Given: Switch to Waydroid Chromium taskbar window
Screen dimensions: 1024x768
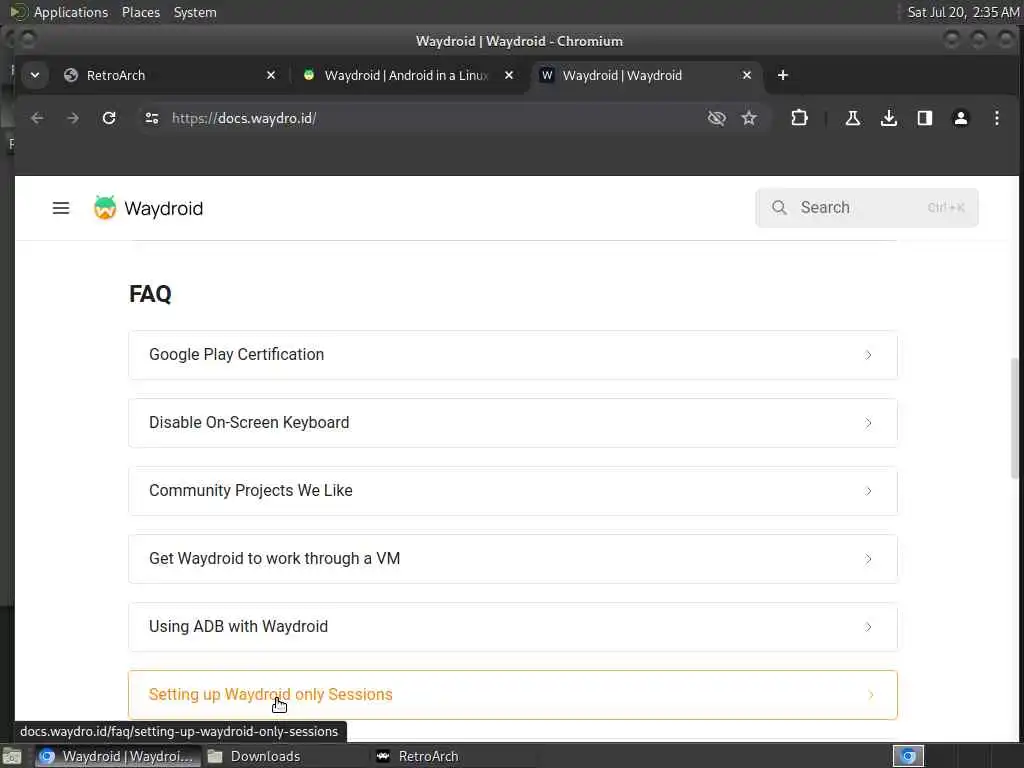Looking at the screenshot, I should pos(118,756).
